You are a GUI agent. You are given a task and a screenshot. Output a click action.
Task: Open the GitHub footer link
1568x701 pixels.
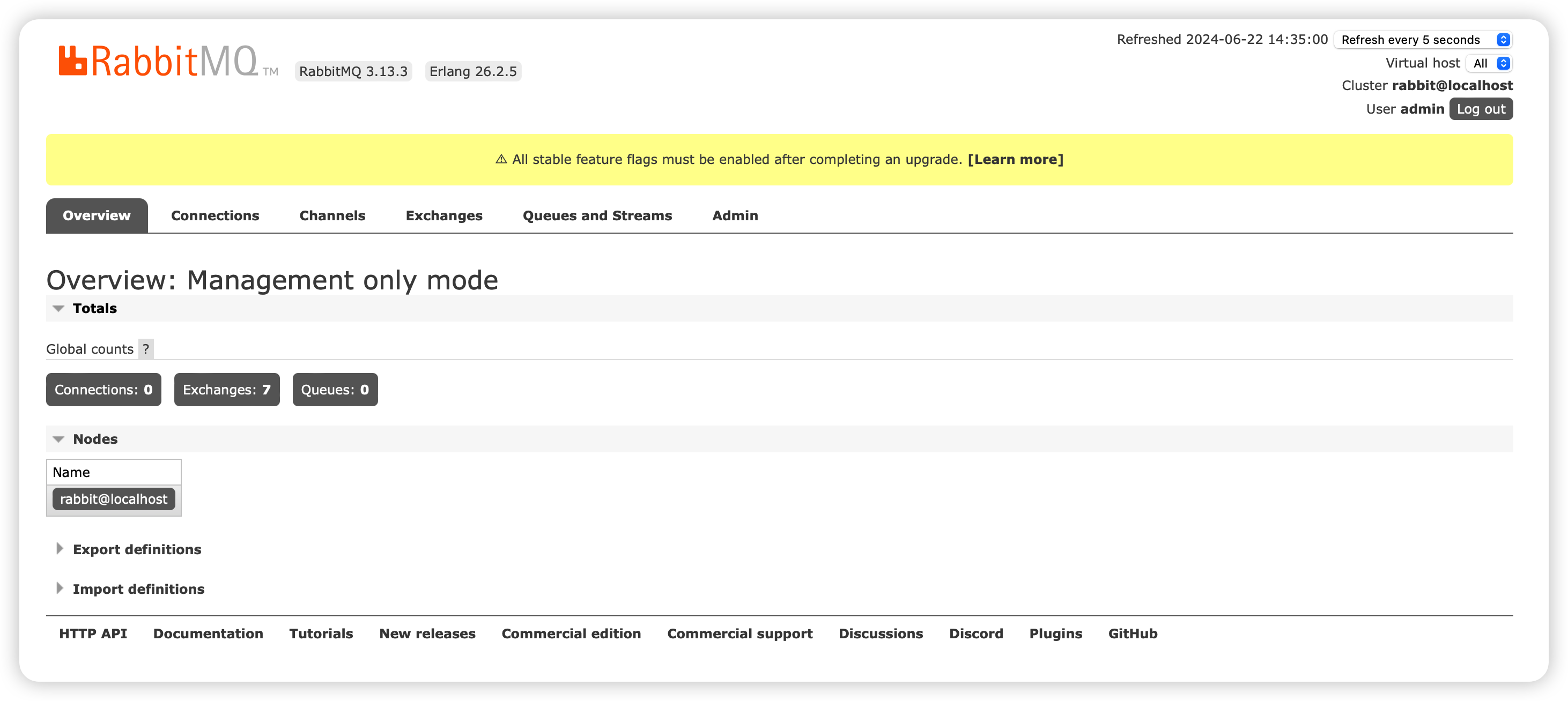(1132, 633)
